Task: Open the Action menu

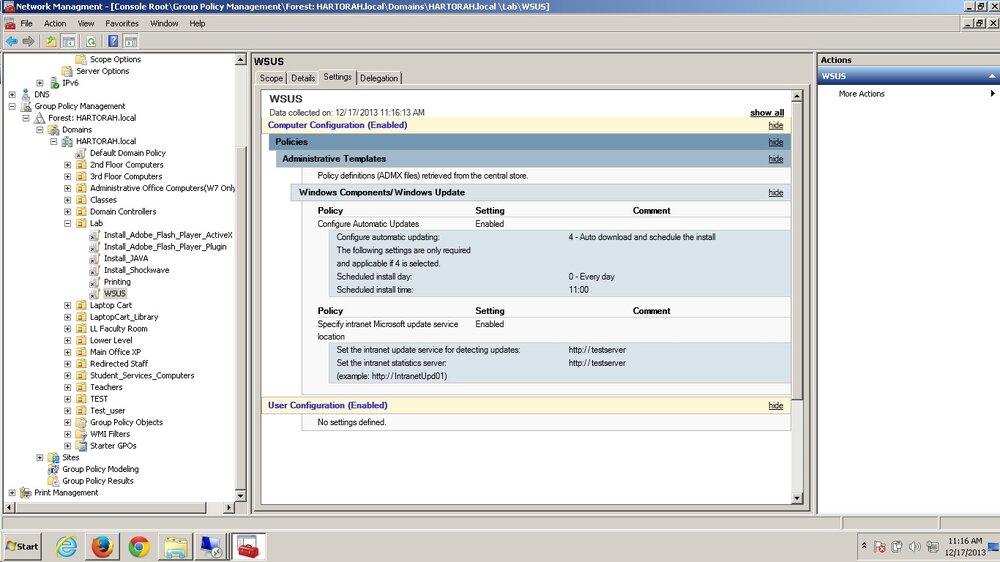Action: [x=55, y=24]
